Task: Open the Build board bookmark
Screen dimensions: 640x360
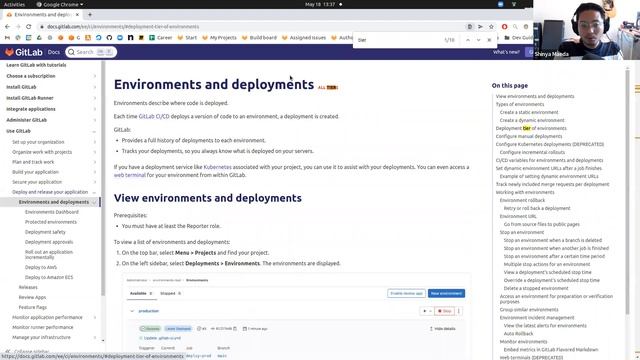Action: tap(259, 38)
